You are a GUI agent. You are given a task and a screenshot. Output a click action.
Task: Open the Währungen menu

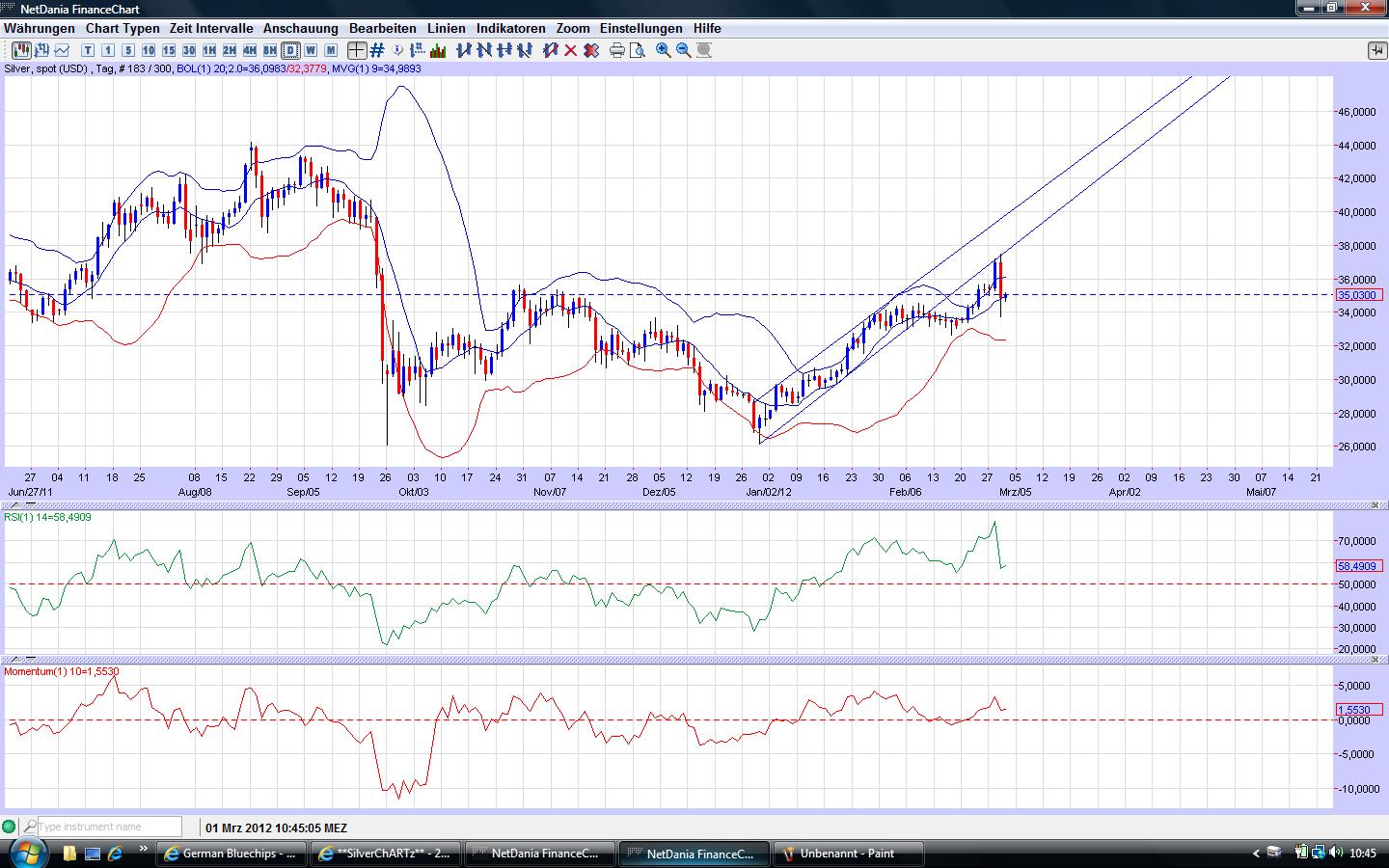pyautogui.click(x=40, y=29)
